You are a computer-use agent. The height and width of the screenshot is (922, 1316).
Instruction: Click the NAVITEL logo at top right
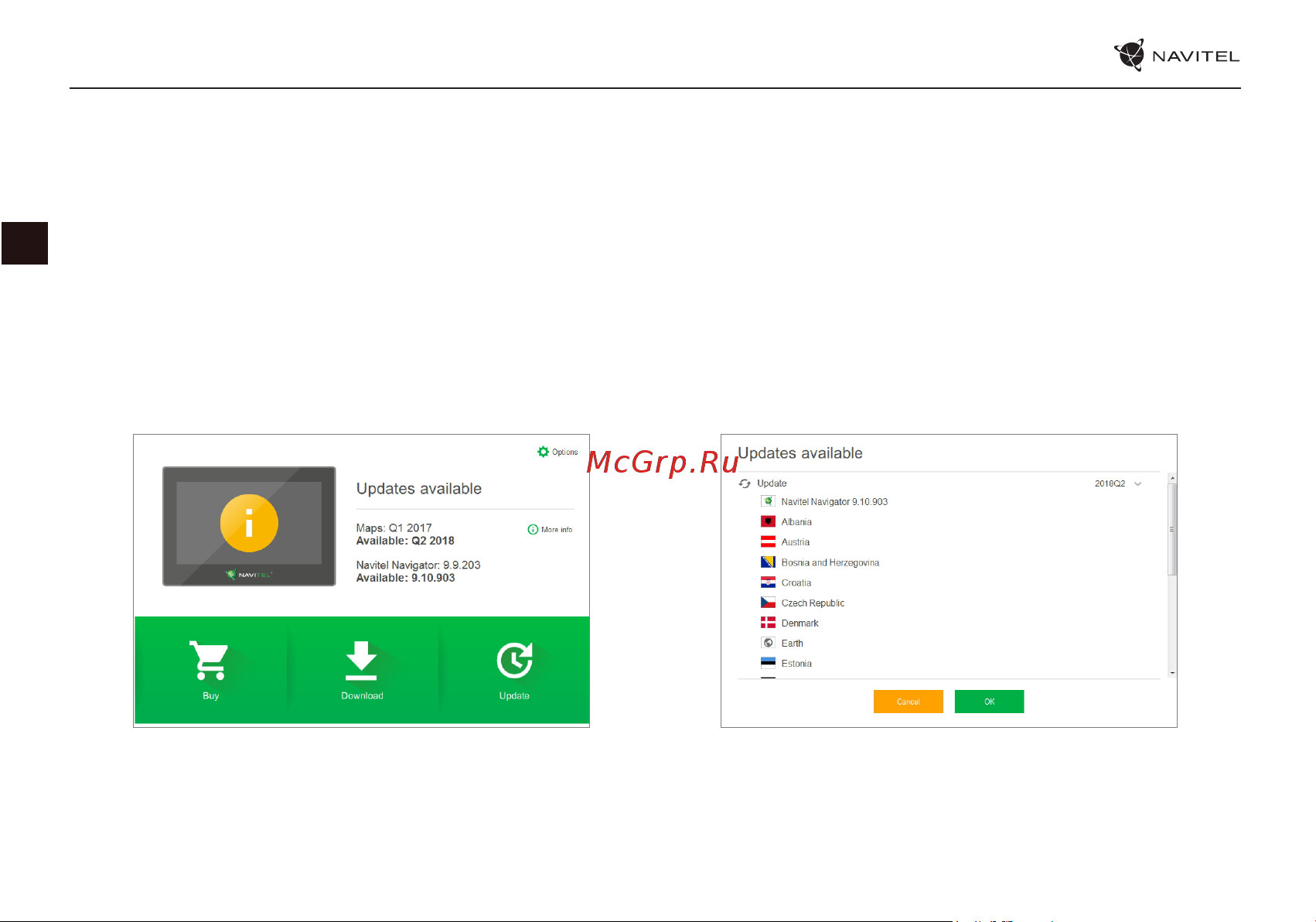pyautogui.click(x=1177, y=56)
